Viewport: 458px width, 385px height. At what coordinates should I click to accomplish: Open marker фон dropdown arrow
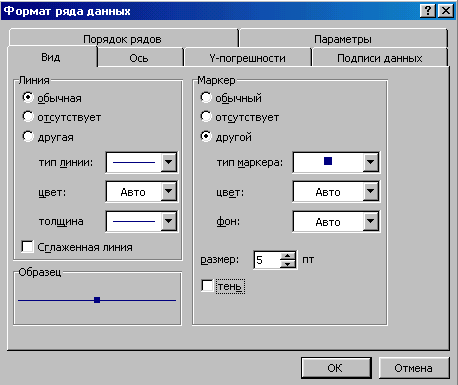point(371,221)
